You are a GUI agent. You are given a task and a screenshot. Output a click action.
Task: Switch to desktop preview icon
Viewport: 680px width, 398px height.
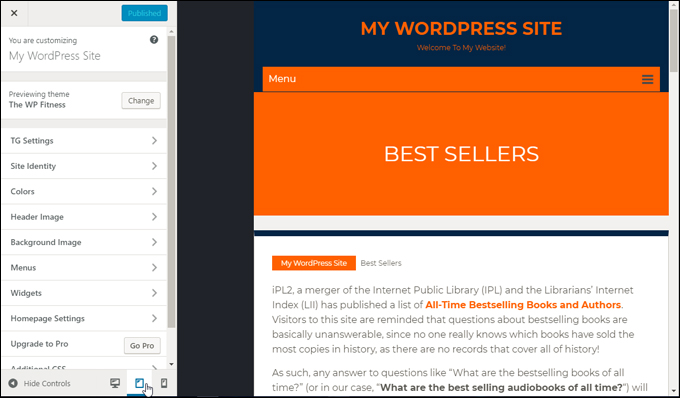click(115, 383)
